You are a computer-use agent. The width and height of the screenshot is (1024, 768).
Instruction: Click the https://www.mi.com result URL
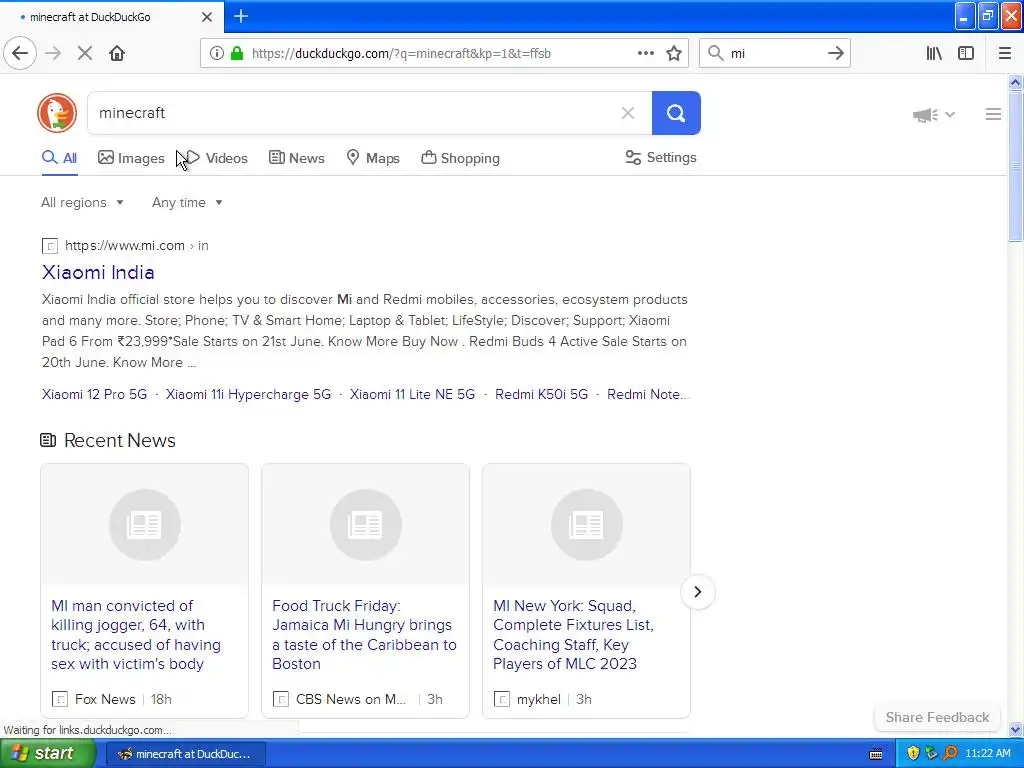[125, 246]
